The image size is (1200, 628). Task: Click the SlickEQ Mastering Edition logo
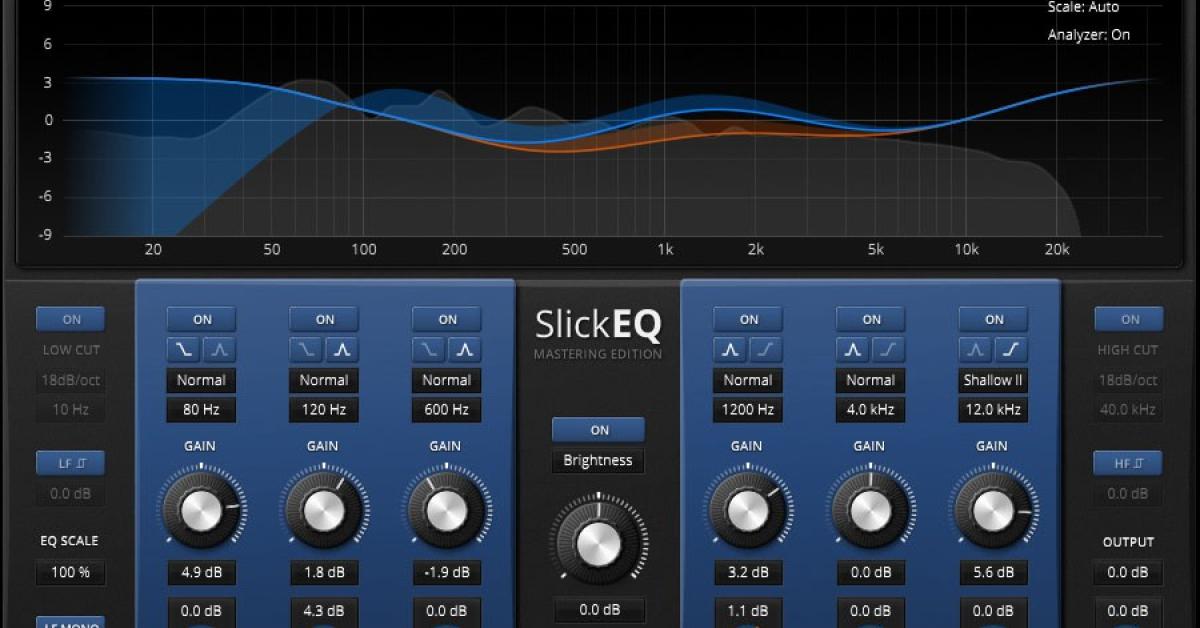598,333
